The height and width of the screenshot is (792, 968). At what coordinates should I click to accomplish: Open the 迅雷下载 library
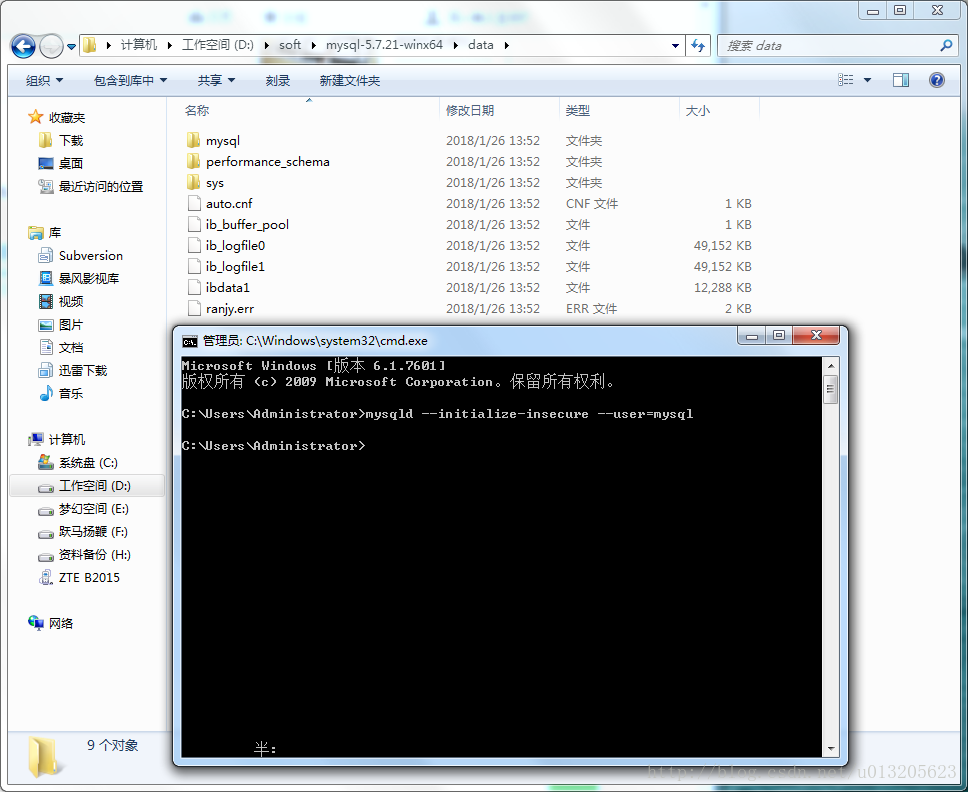click(x=83, y=370)
